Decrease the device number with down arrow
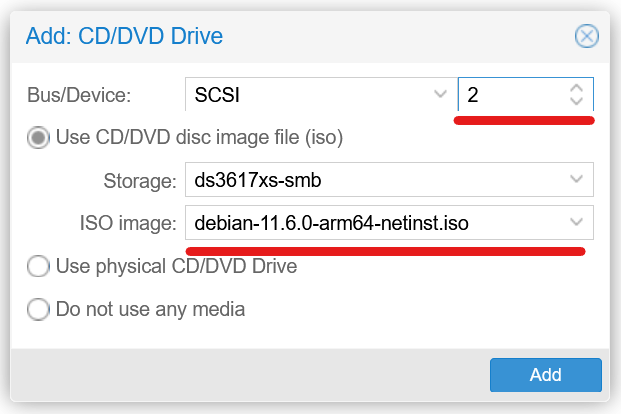The width and height of the screenshot is (621, 414). [576, 101]
